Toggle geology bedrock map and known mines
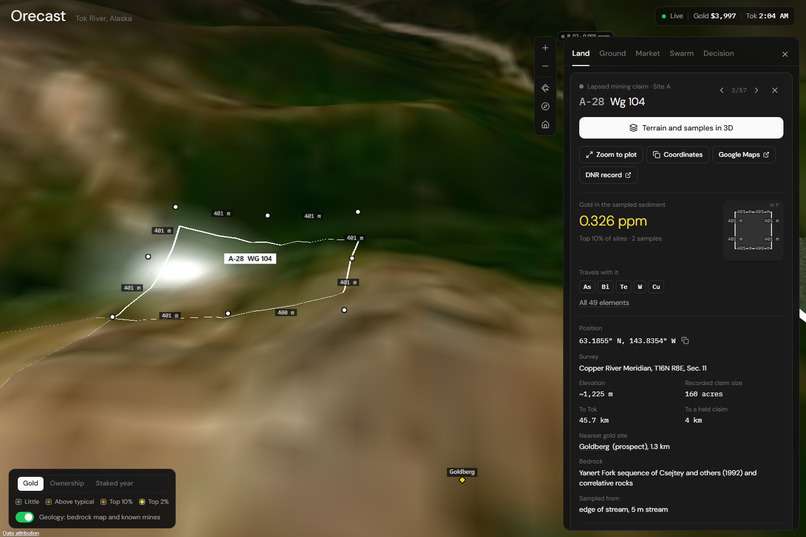The image size is (806, 537). click(24, 517)
